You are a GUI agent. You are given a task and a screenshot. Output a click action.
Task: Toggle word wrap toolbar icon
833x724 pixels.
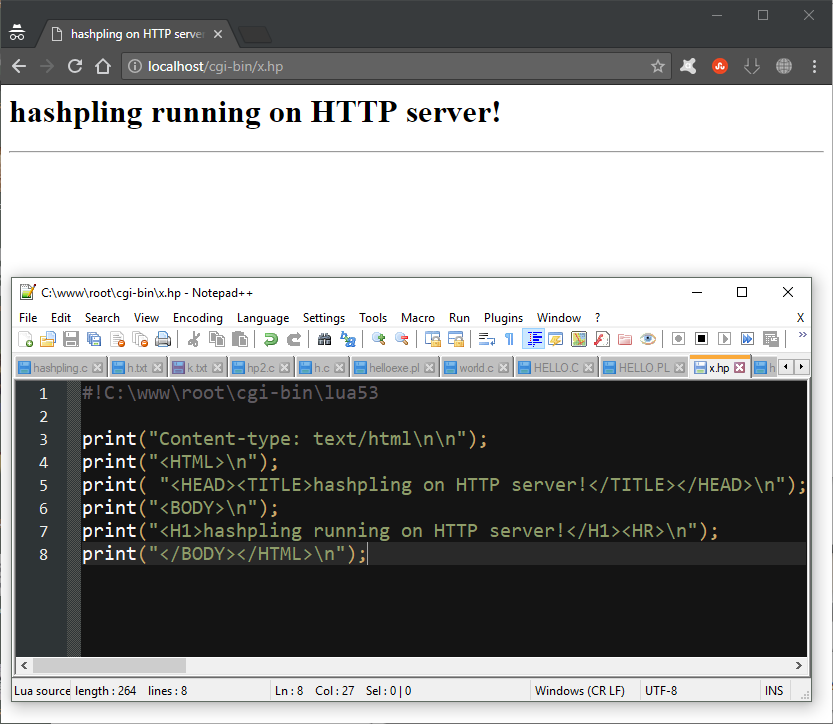pyautogui.click(x=487, y=339)
